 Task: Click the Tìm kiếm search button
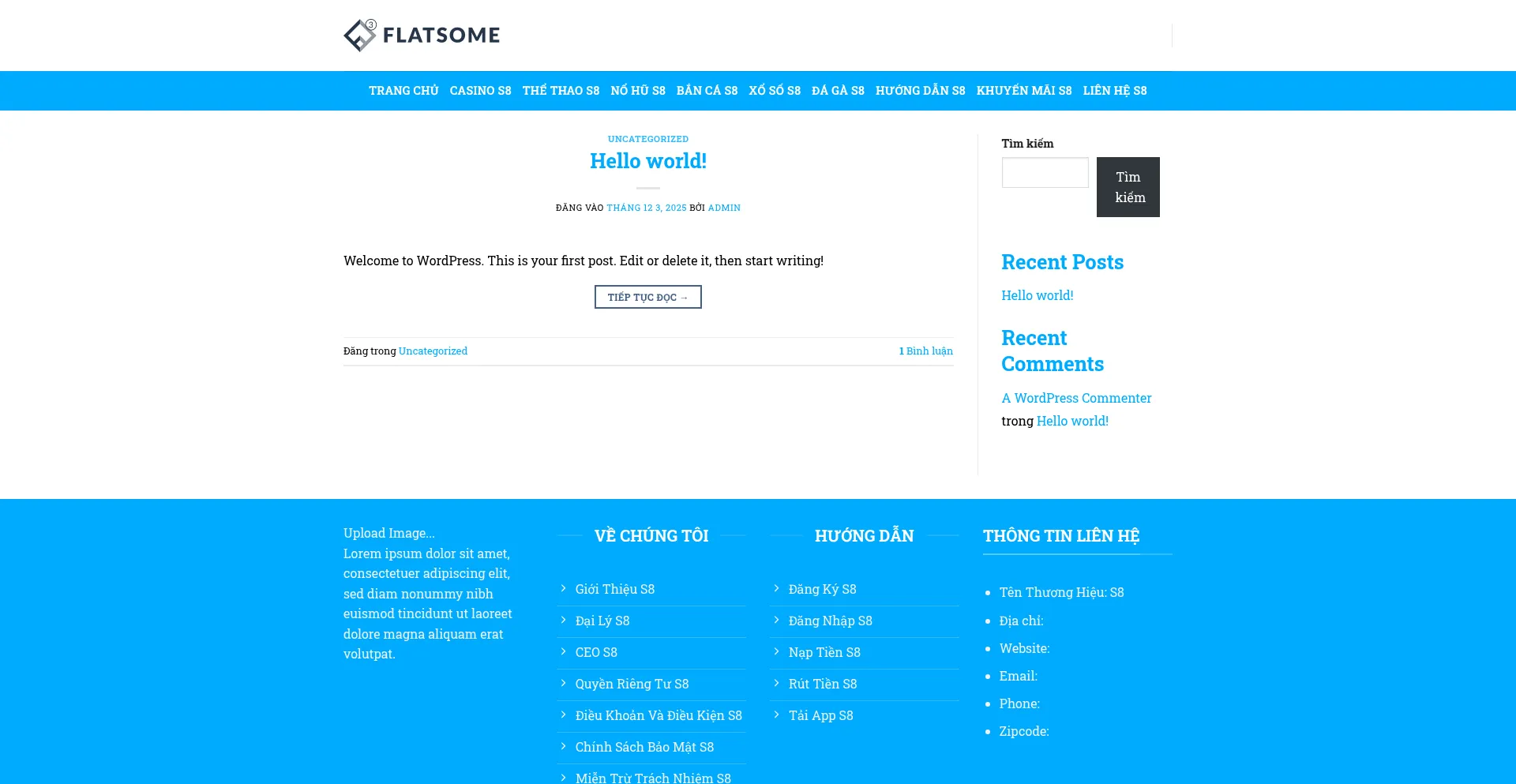click(1128, 187)
